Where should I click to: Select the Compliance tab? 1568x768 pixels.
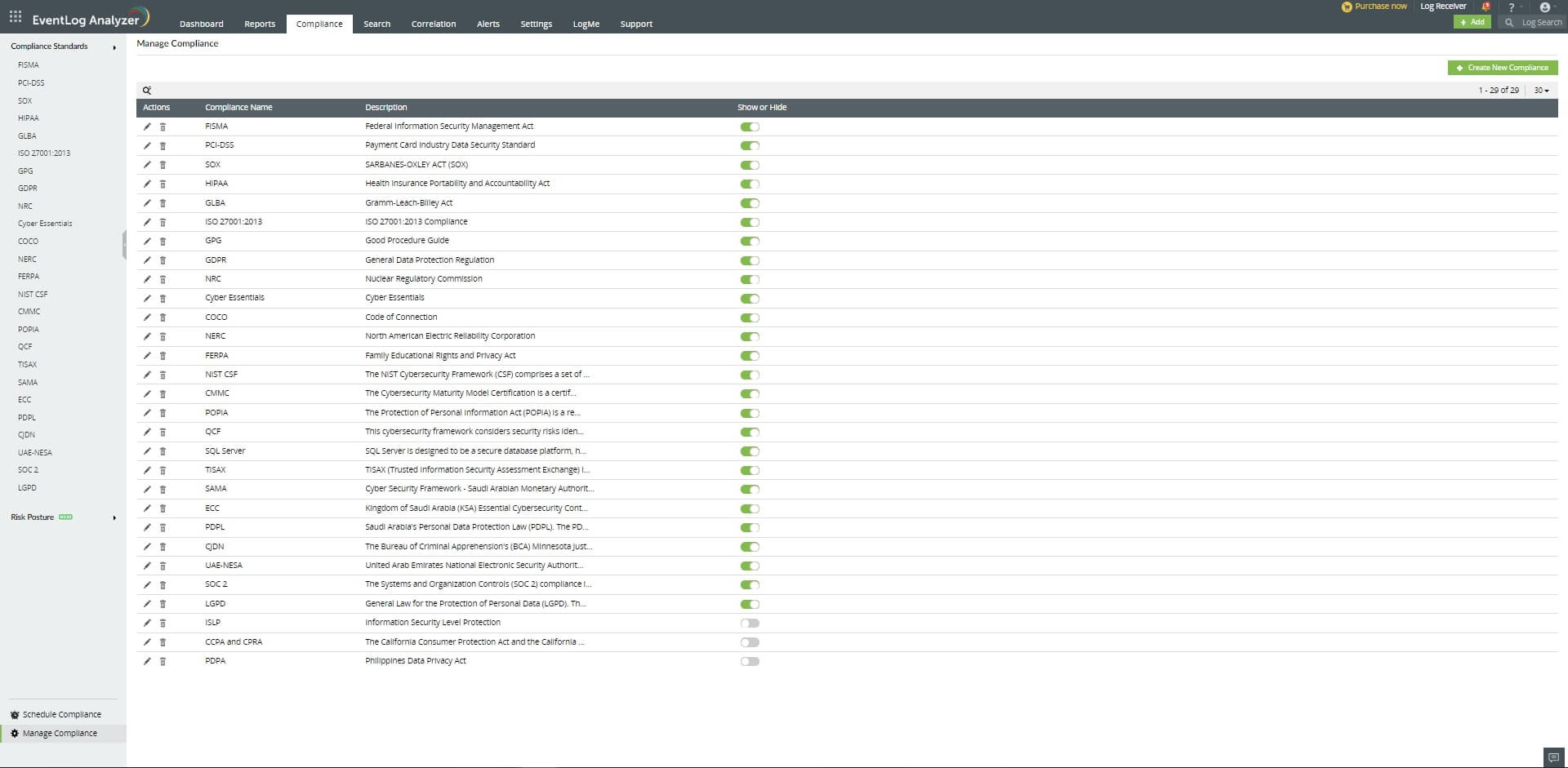tap(319, 24)
